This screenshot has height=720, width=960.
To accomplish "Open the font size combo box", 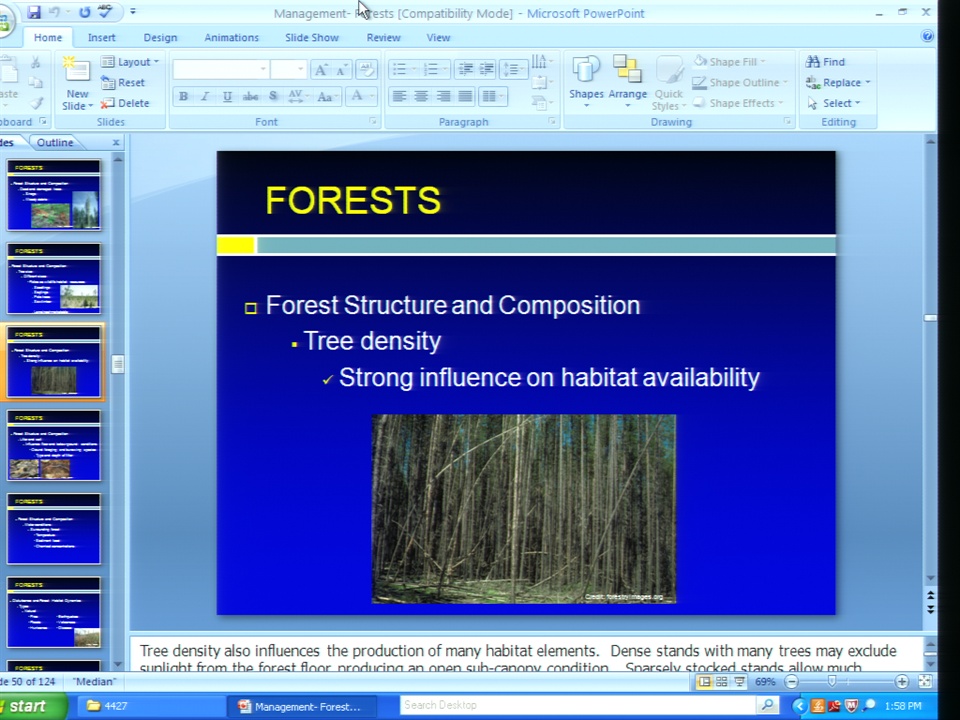I will point(288,69).
